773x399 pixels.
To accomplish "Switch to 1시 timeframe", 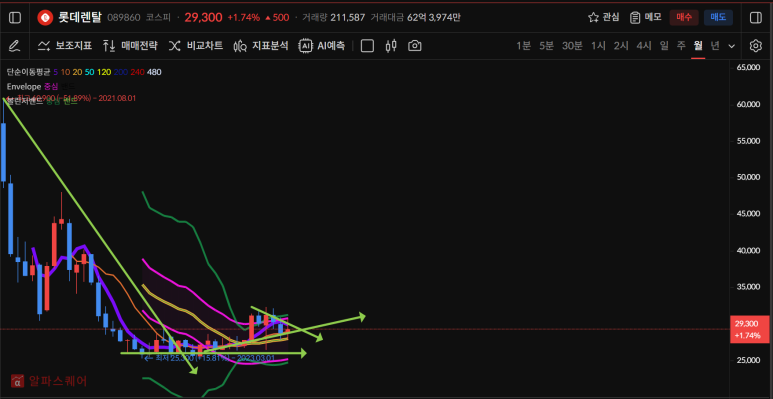I will 598,46.
